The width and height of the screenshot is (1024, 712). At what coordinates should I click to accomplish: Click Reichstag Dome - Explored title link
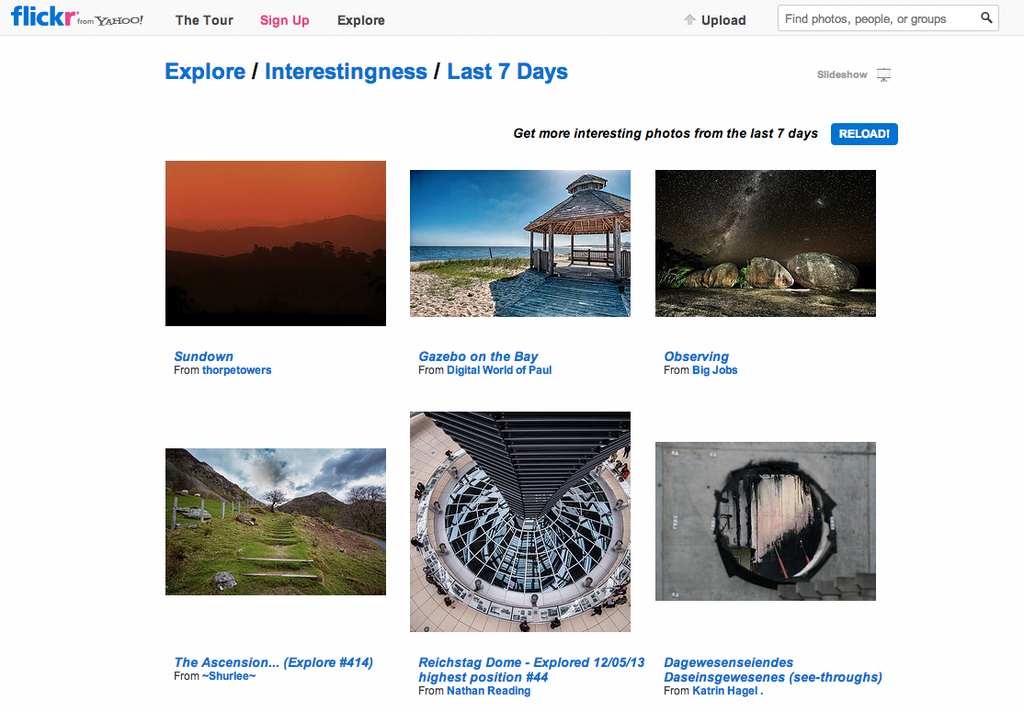point(532,670)
